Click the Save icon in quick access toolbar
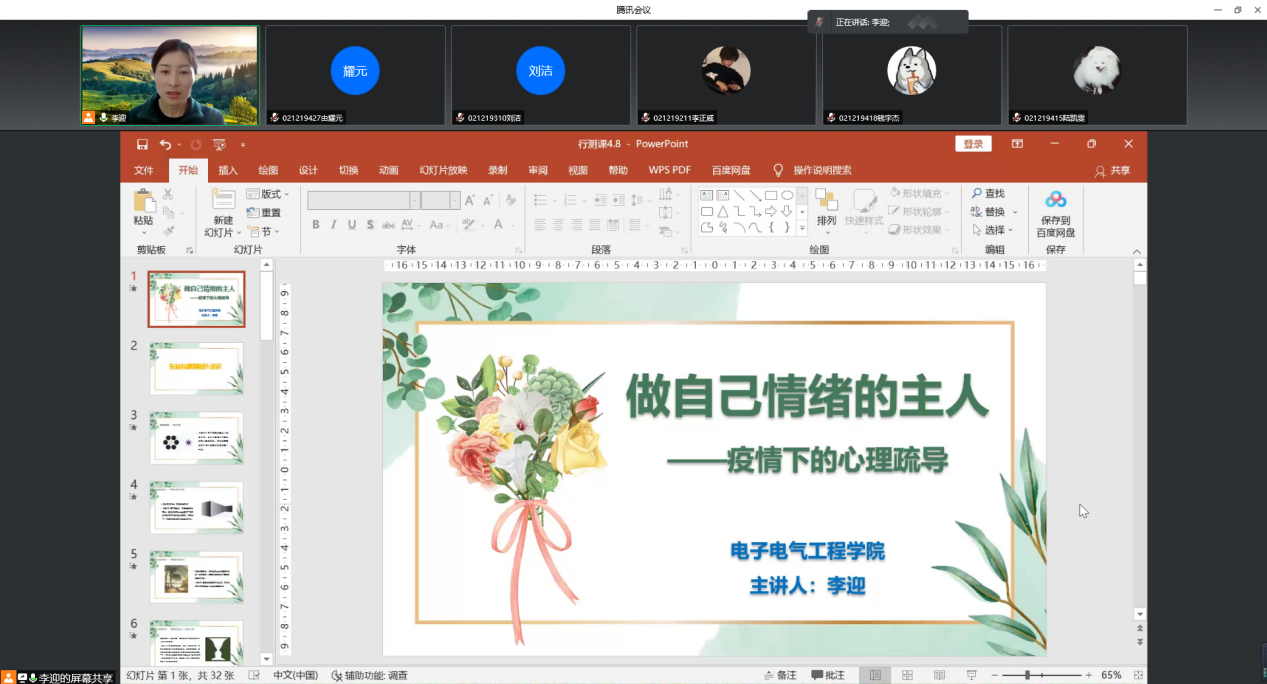This screenshot has width=1267, height=684. (x=142, y=144)
